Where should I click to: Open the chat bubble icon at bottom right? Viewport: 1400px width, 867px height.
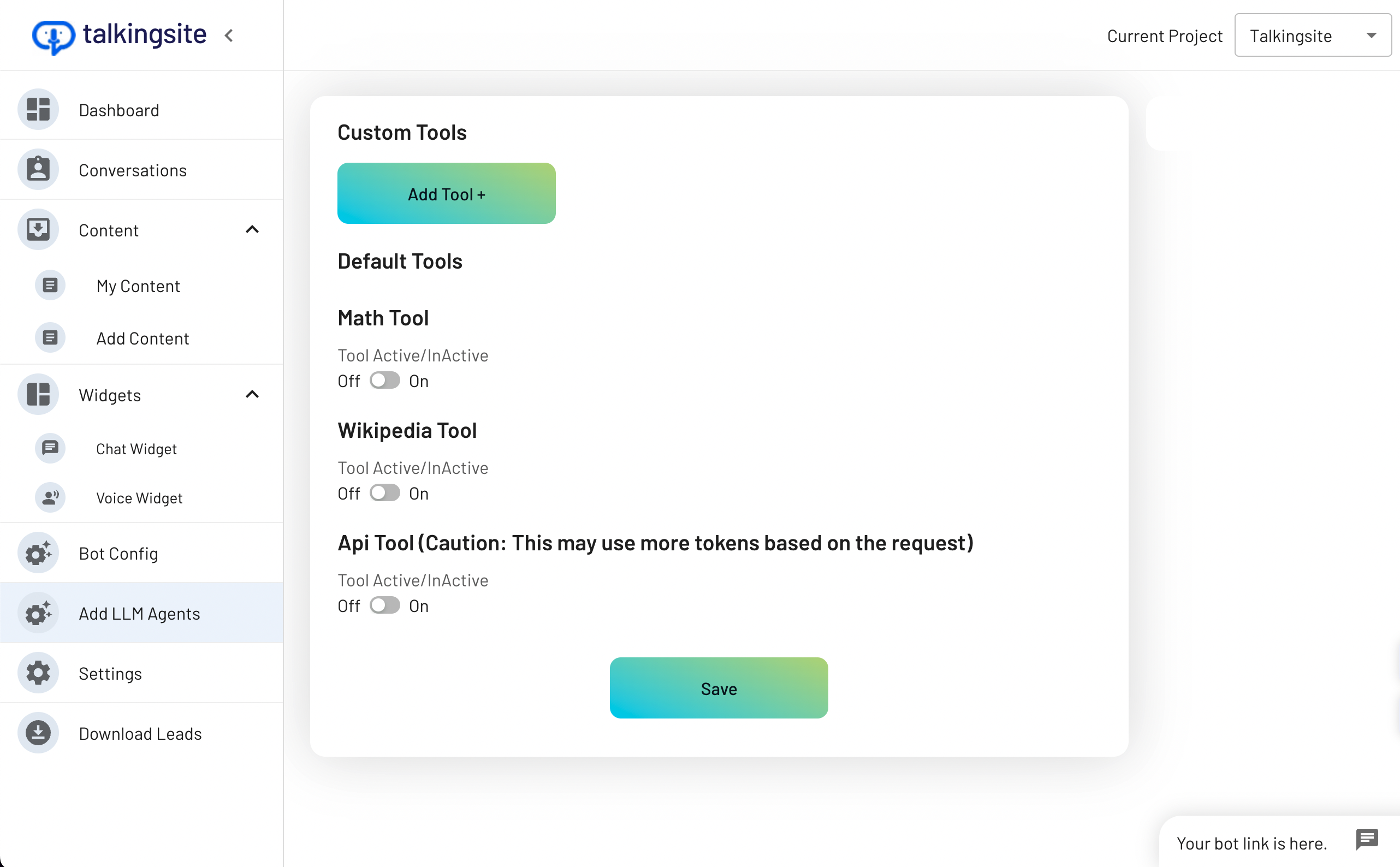(1367, 840)
